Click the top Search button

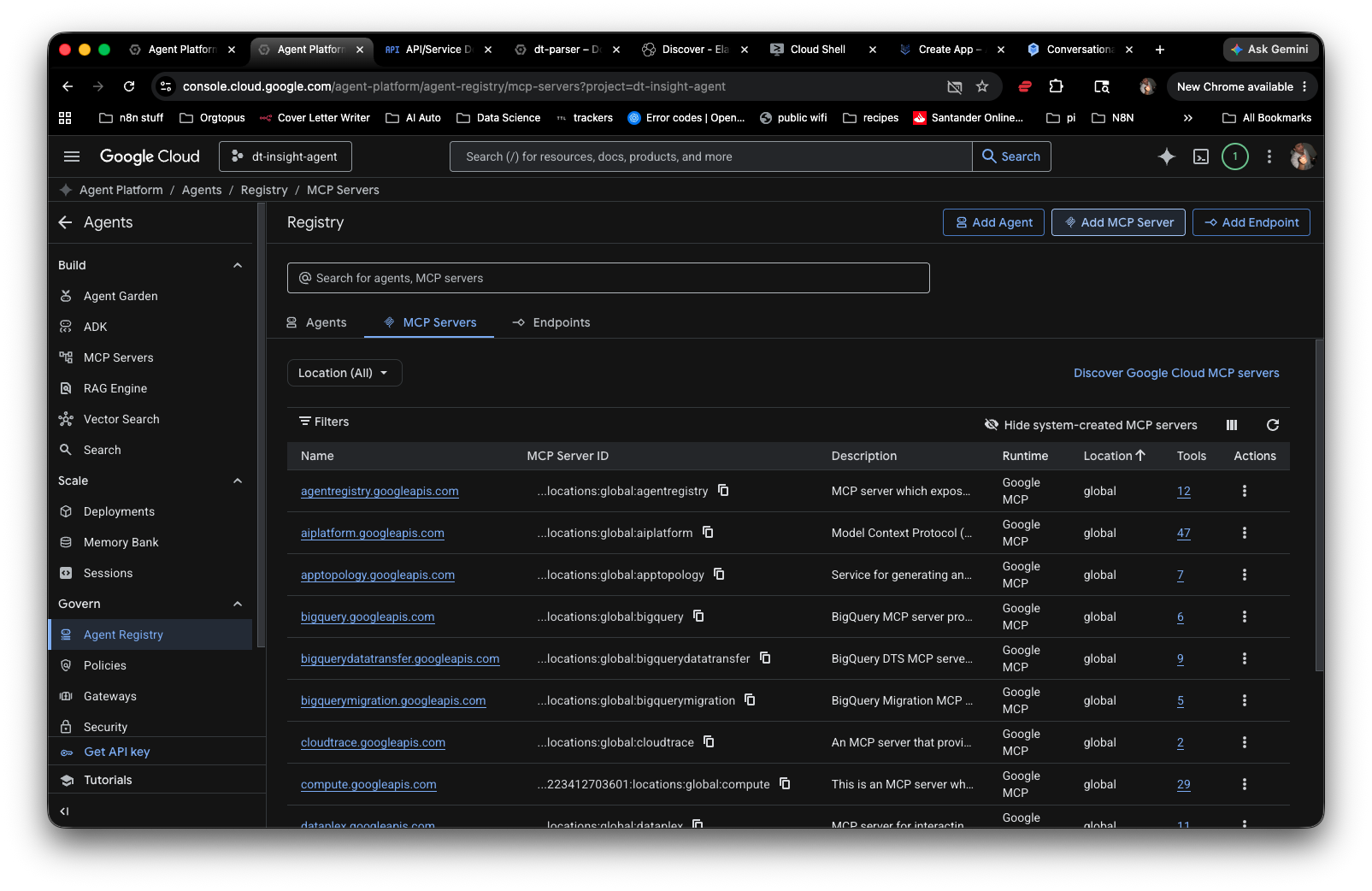pyautogui.click(x=1011, y=156)
